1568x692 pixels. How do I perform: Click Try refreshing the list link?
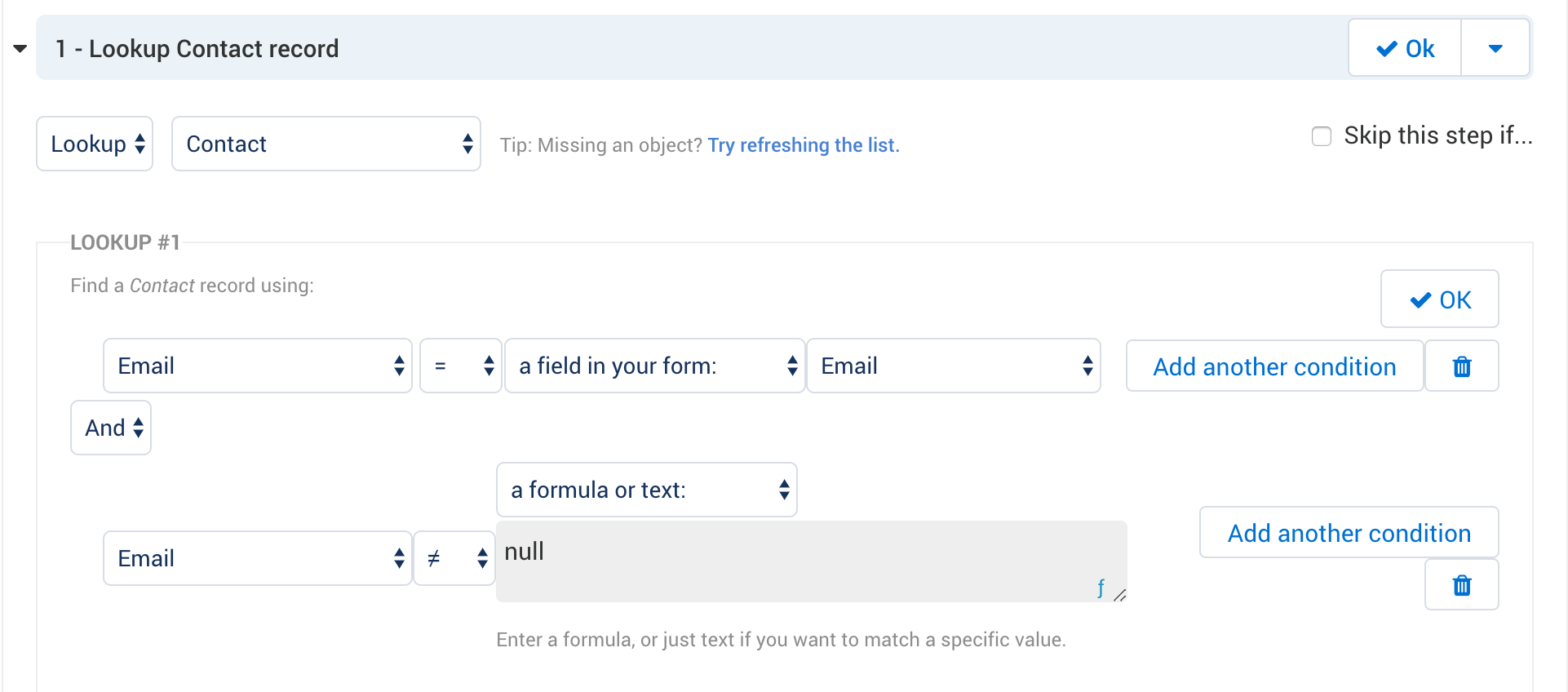point(803,145)
